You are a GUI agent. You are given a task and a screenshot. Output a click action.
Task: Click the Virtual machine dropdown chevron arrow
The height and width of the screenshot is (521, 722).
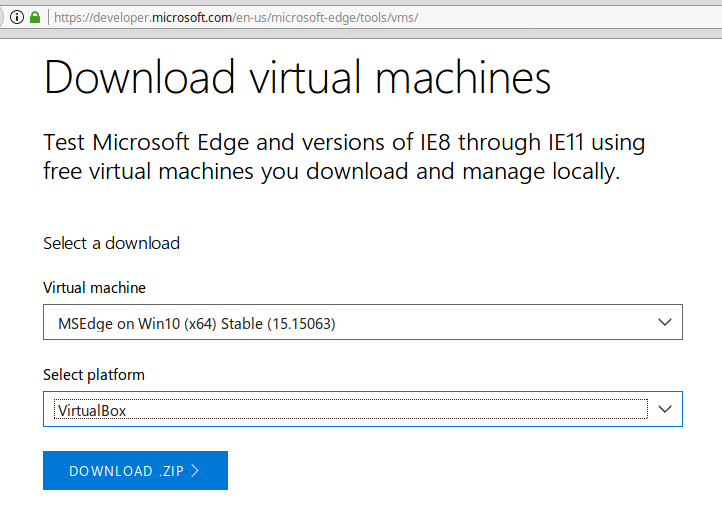coord(664,322)
